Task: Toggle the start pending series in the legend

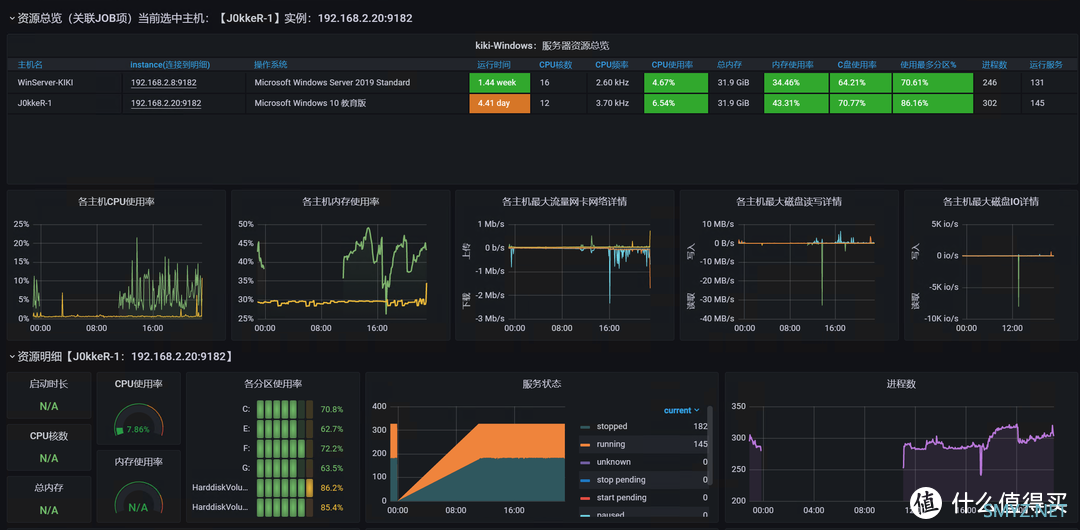Action: click(x=621, y=498)
